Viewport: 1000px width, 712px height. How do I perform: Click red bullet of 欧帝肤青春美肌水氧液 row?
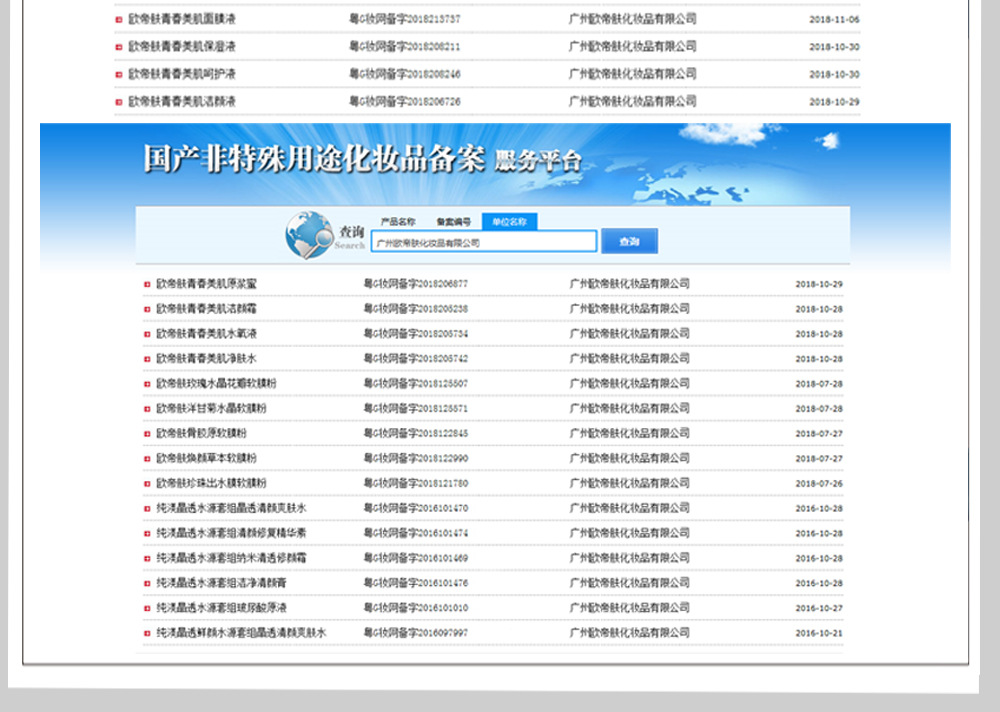click(x=147, y=334)
